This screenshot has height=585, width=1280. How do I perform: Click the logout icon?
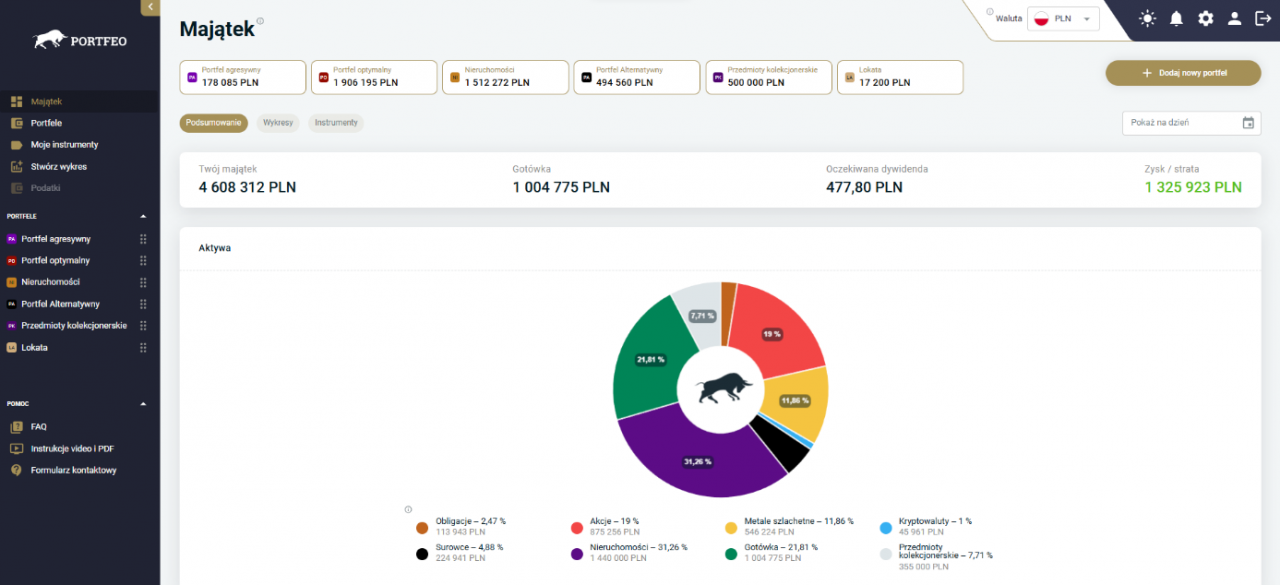[x=1262, y=18]
